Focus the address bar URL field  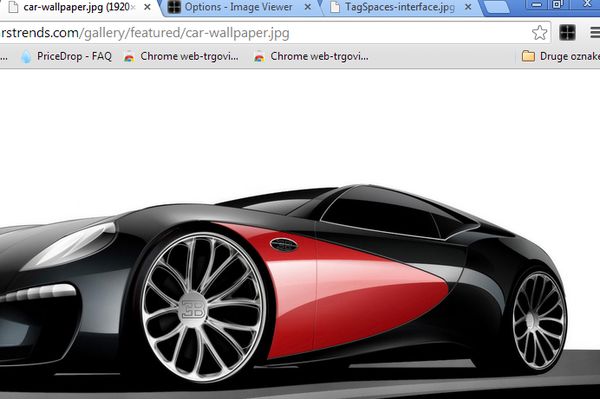tap(264, 33)
